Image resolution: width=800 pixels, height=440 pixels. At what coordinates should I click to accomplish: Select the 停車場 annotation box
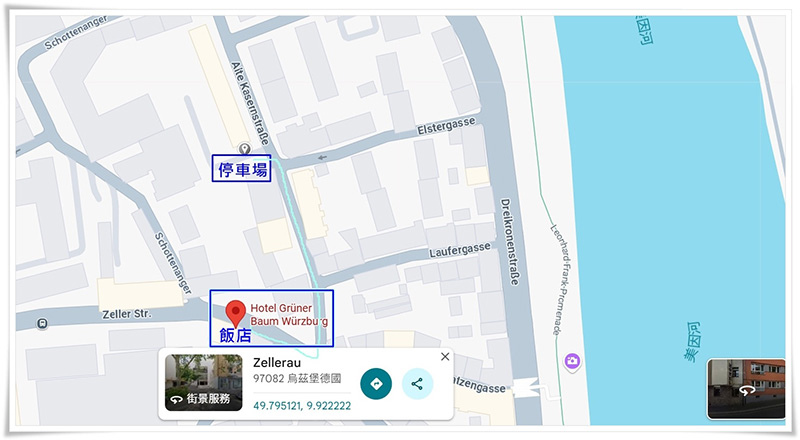point(242,168)
